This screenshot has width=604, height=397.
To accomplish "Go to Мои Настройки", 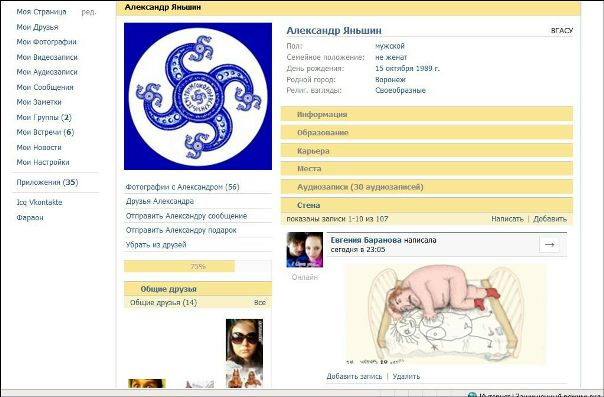I will (x=43, y=162).
